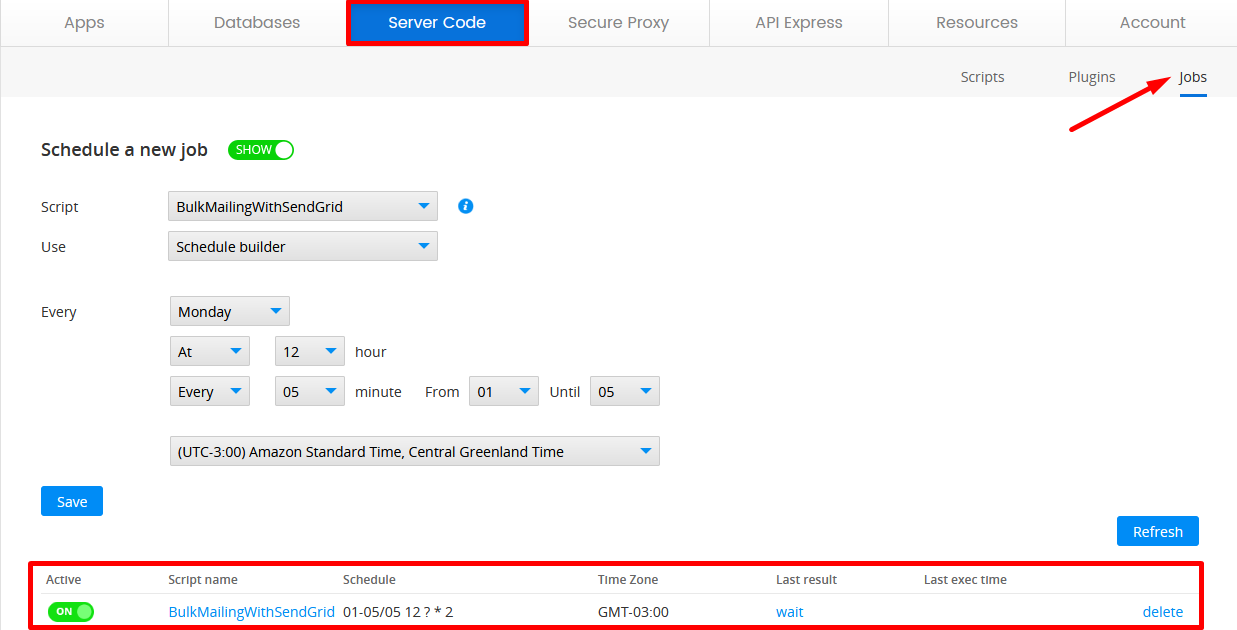Switch to the Apps tab
The height and width of the screenshot is (630, 1237).
pos(84,22)
